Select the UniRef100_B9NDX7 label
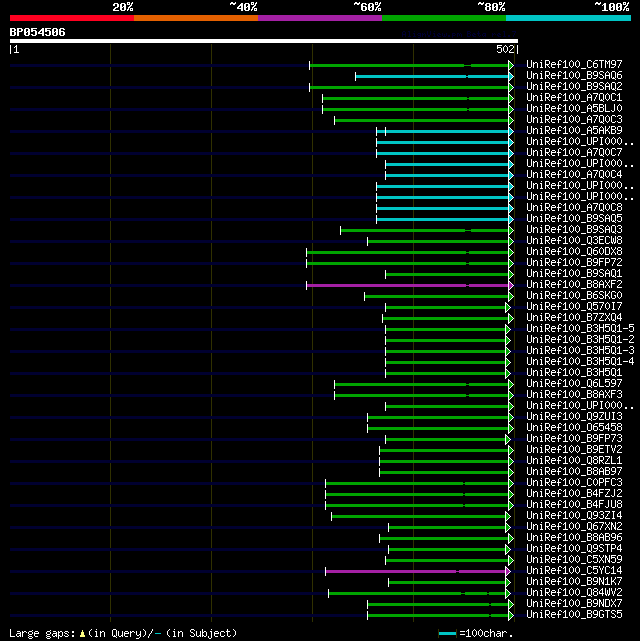Image resolution: width=640 pixels, height=641 pixels. pyautogui.click(x=574, y=604)
